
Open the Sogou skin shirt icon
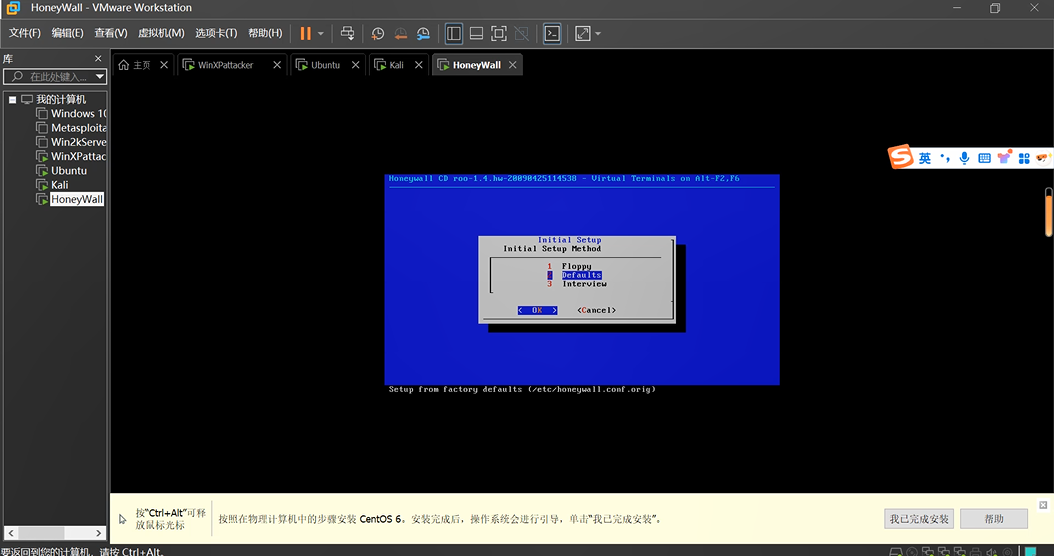1004,157
